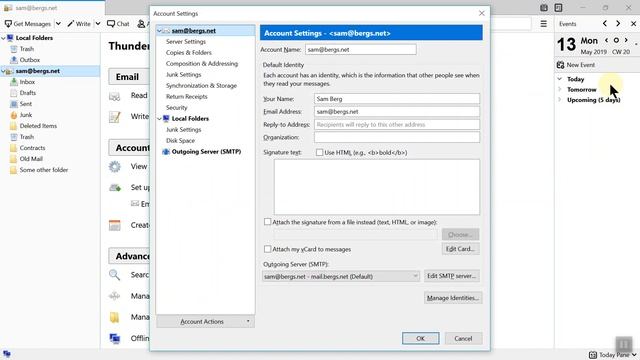Image resolution: width=640 pixels, height=360 pixels.
Task: Click the online status icon in status bar
Action: [7, 354]
